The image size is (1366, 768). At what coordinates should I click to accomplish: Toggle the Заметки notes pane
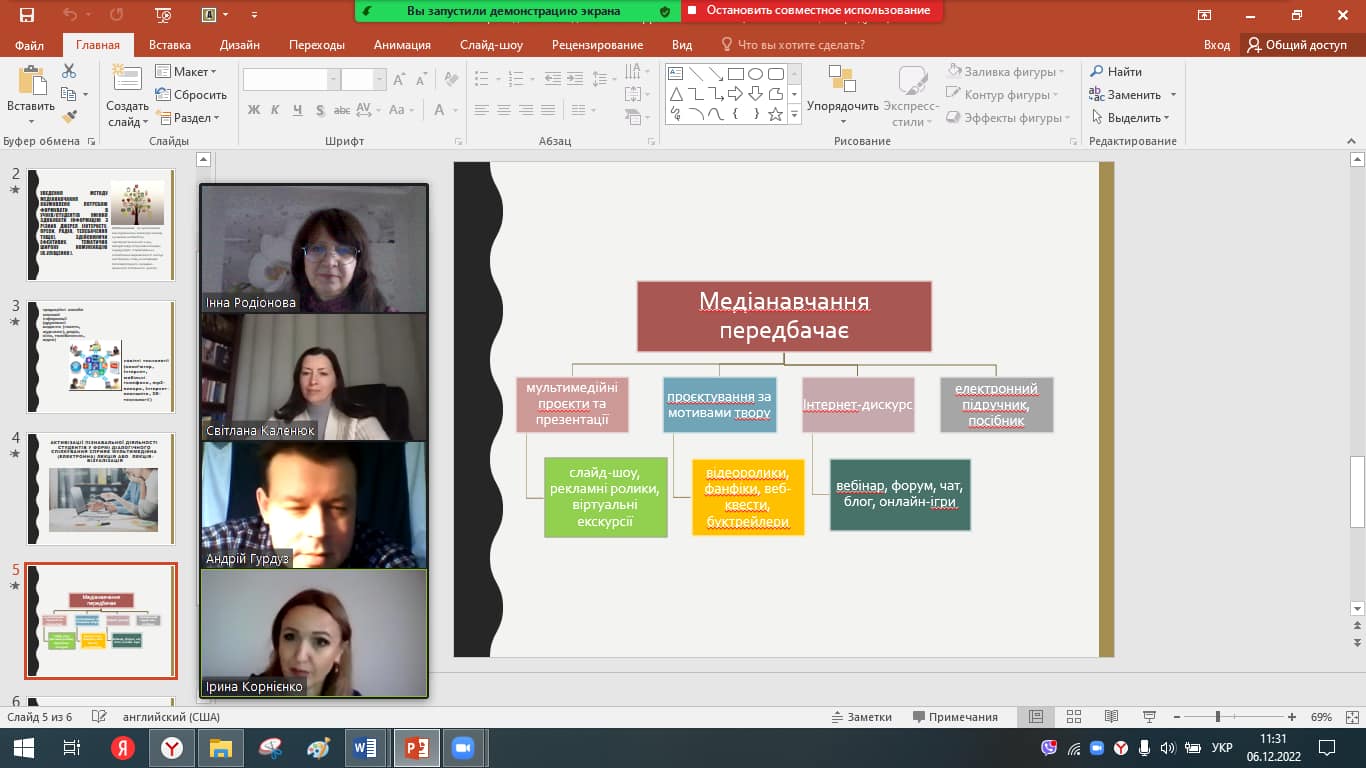pyautogui.click(x=861, y=717)
